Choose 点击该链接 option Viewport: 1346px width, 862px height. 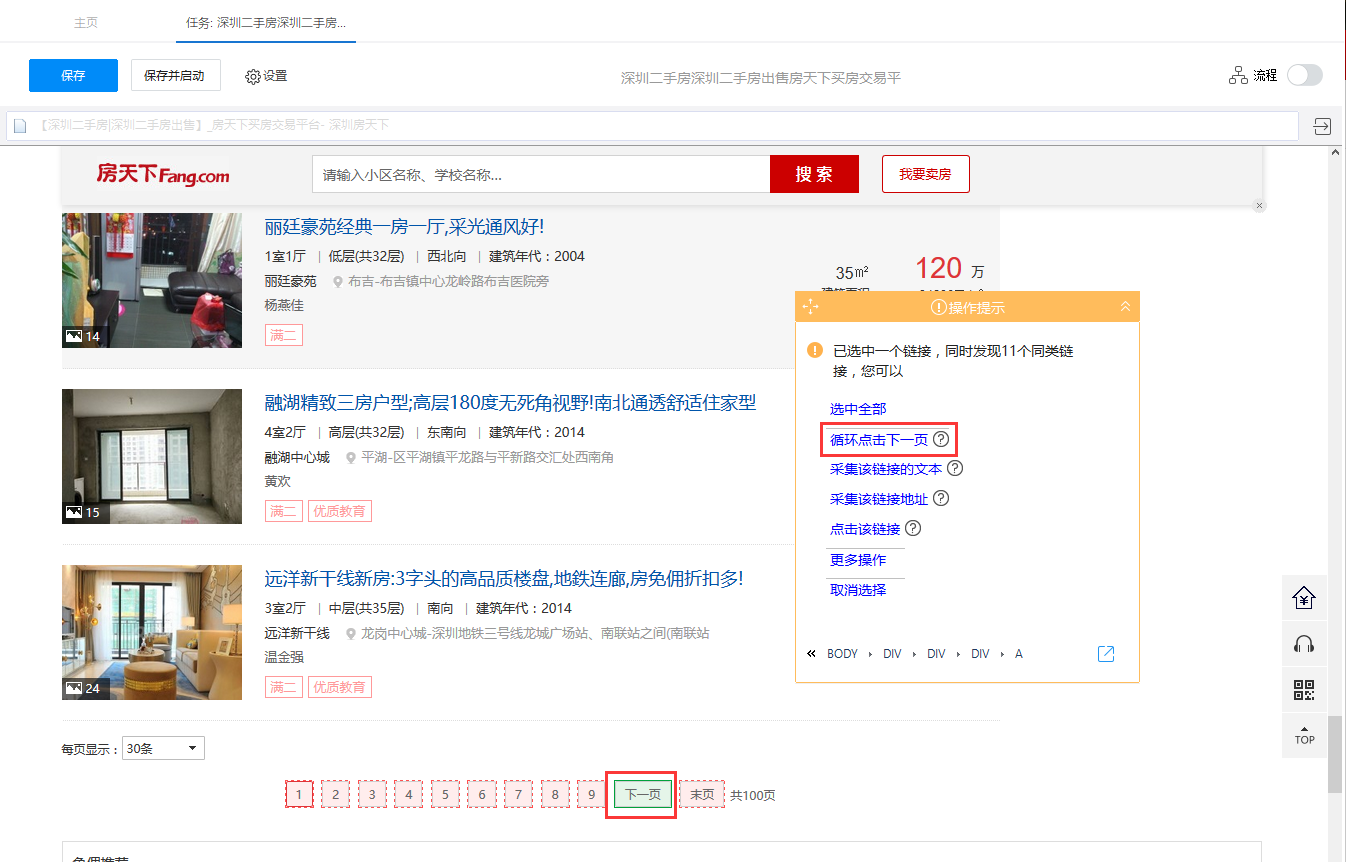(865, 529)
